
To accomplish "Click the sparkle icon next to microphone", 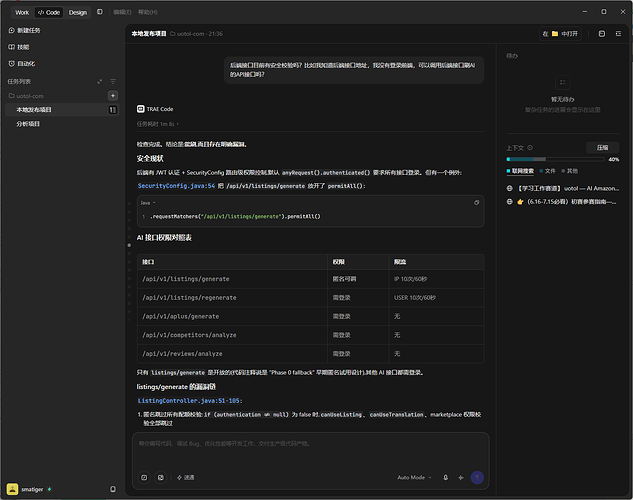I will coord(461,477).
